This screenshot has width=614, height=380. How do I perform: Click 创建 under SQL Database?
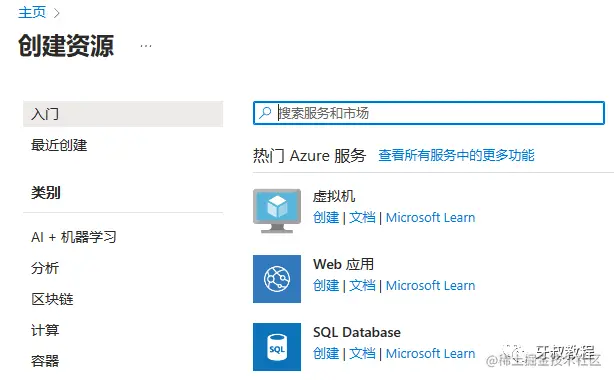[326, 353]
